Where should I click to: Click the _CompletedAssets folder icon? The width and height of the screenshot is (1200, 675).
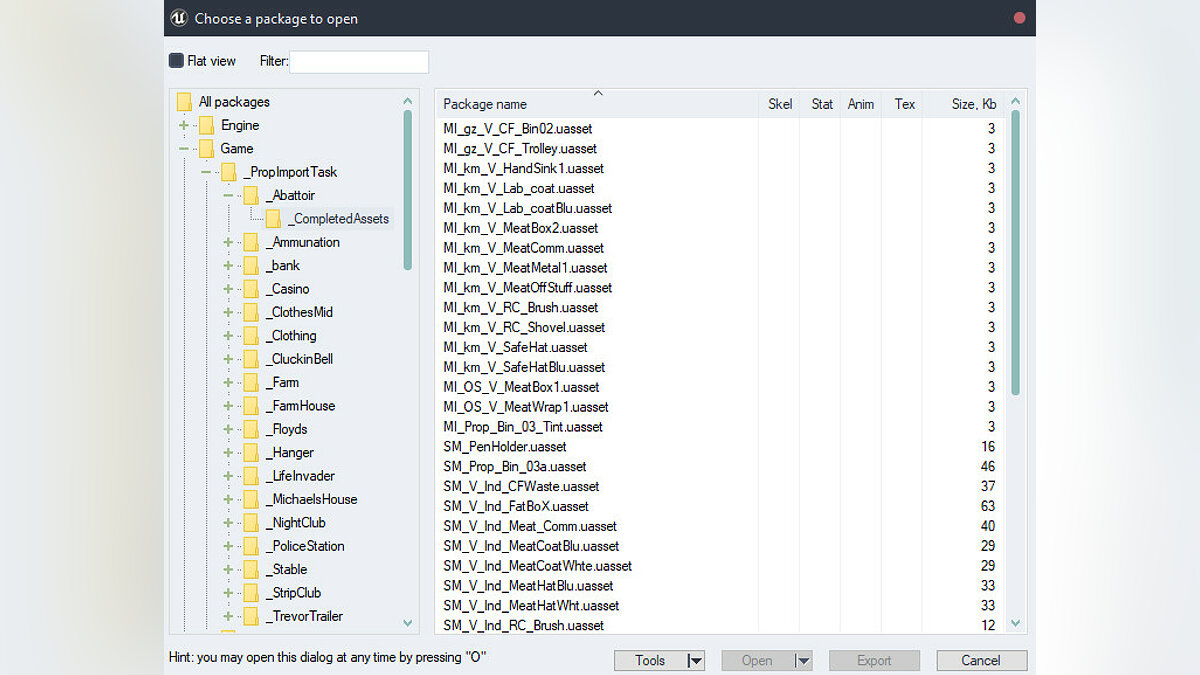coord(273,219)
